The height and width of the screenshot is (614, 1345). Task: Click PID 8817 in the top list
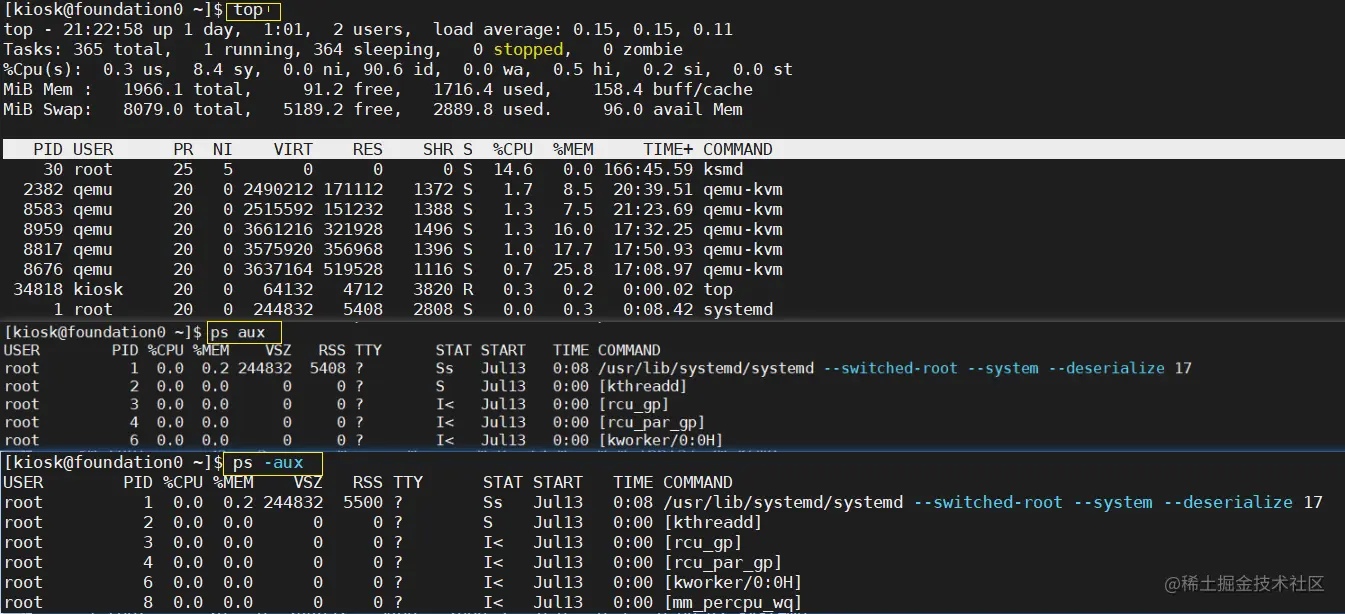tap(43, 249)
